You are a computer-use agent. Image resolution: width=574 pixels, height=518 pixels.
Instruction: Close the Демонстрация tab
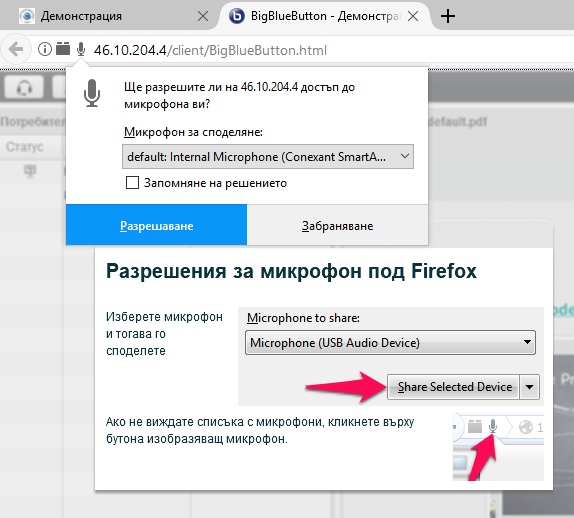click(x=203, y=16)
